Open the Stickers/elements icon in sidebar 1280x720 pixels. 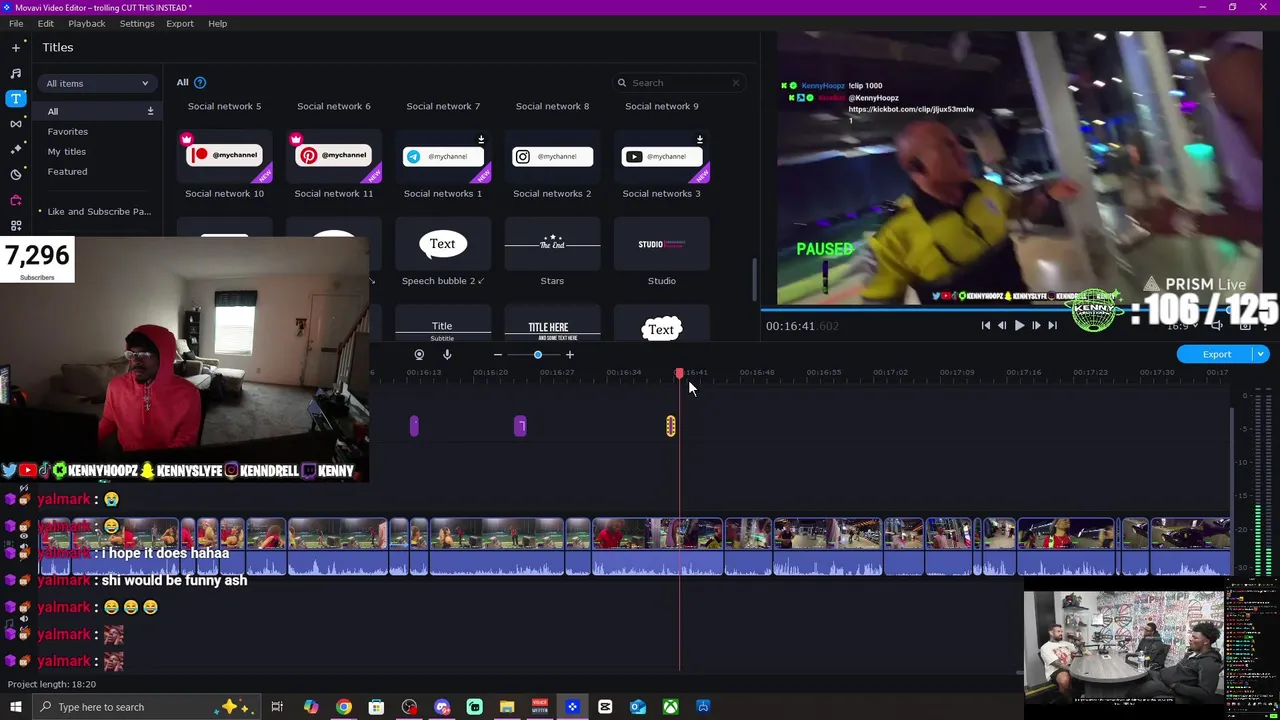point(16,174)
